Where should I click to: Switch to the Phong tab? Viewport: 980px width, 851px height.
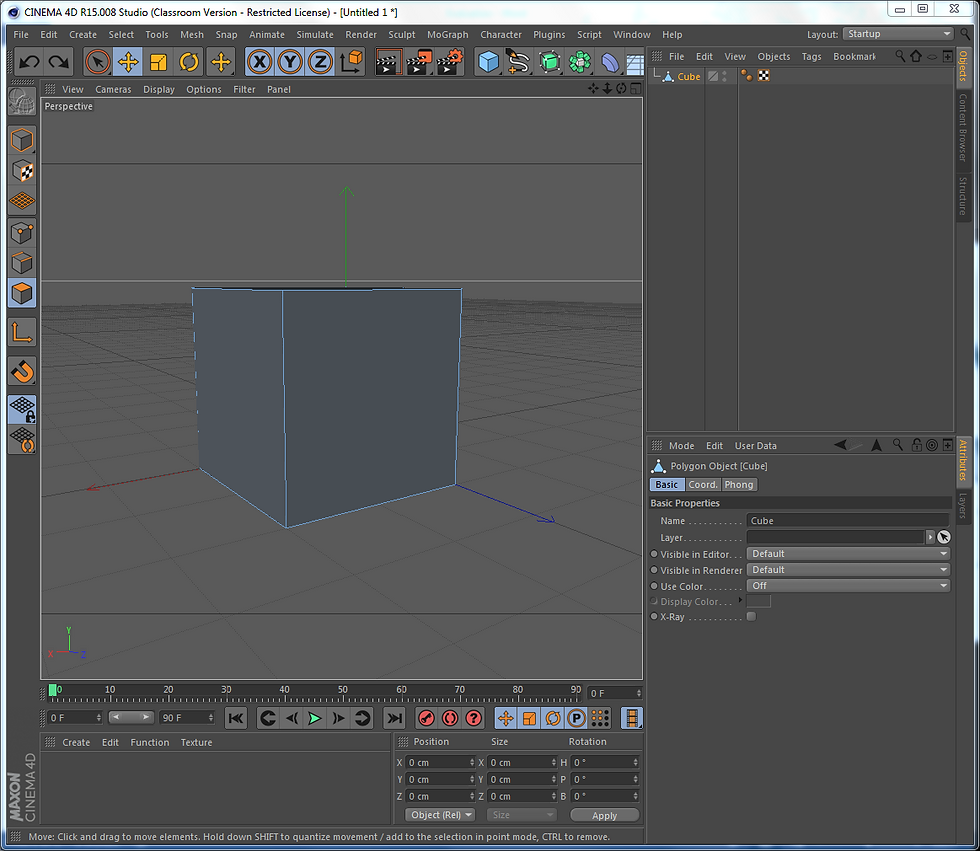(739, 484)
